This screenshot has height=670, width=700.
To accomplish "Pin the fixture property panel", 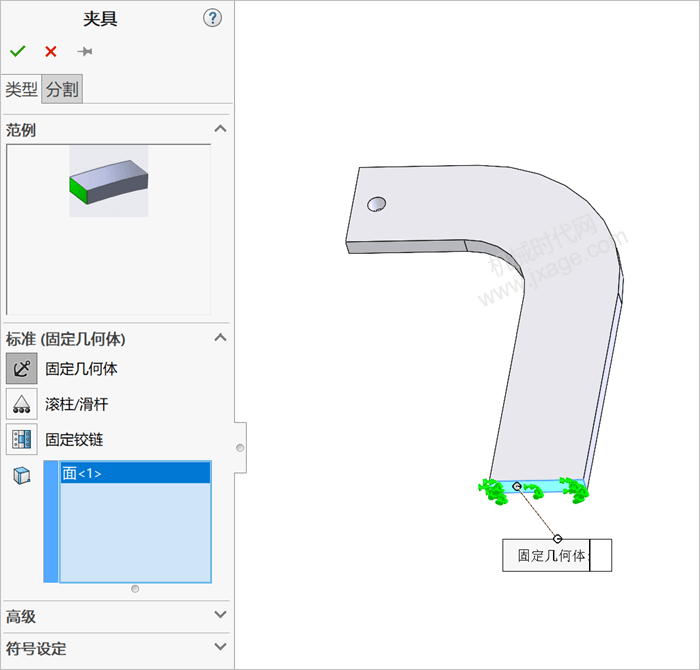I will 84,51.
